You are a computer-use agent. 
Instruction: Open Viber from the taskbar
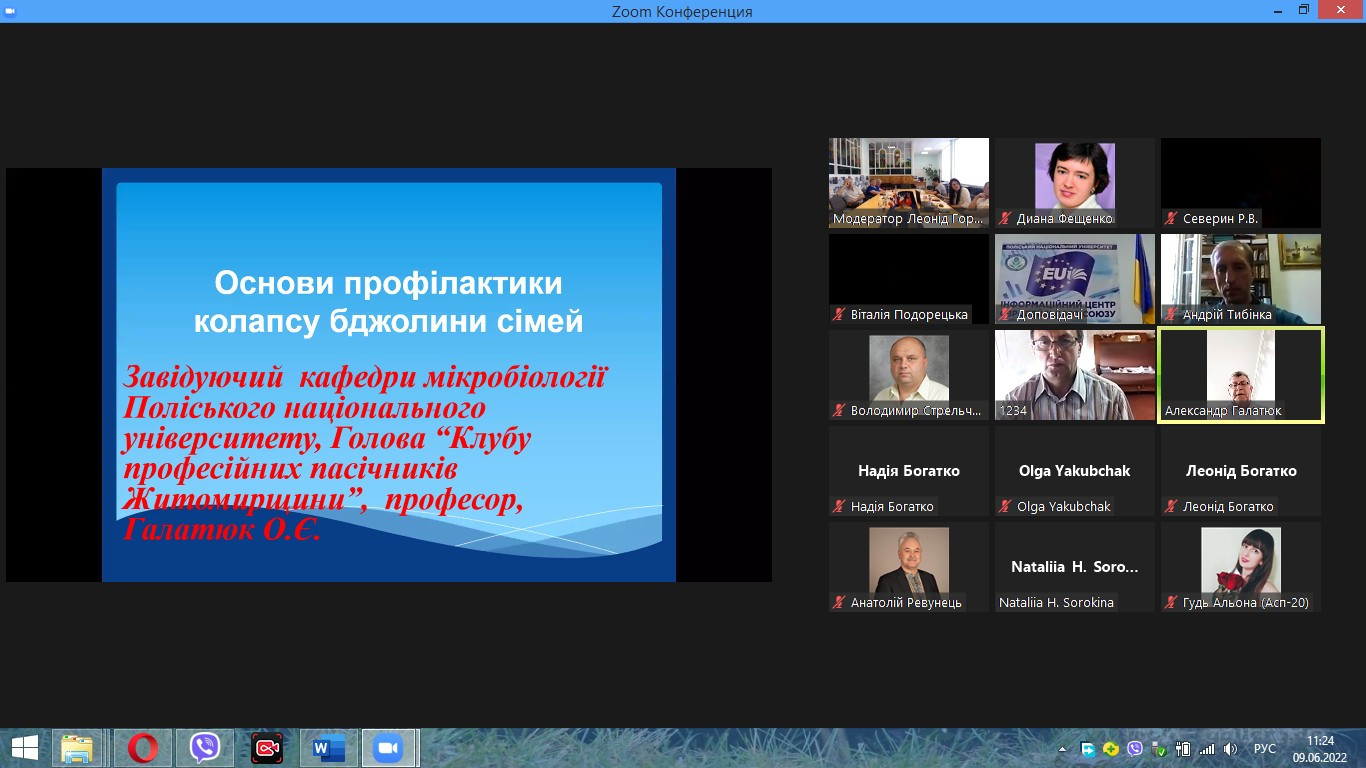[205, 748]
